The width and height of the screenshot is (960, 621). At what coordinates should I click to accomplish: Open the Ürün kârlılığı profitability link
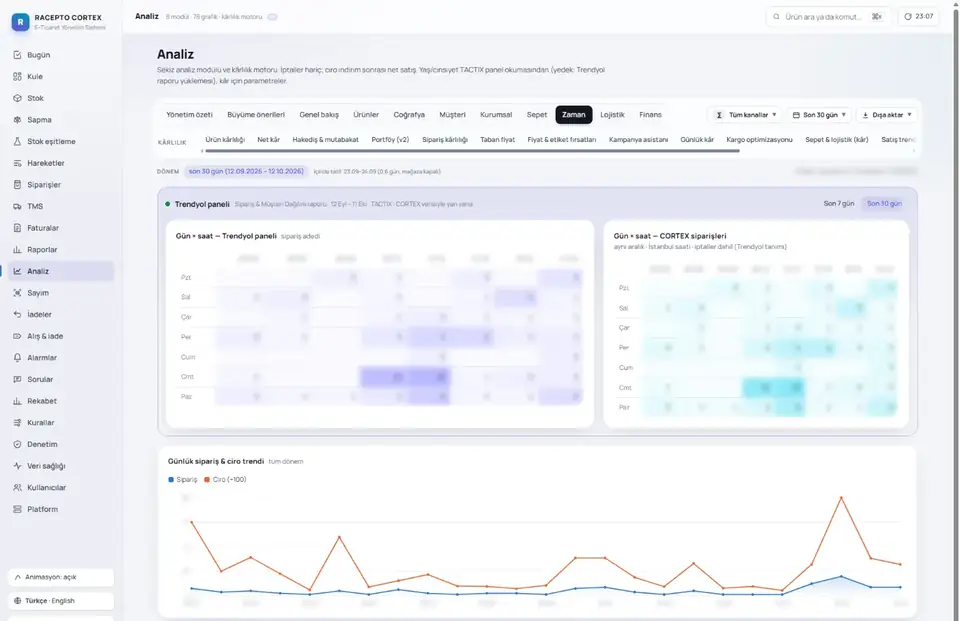pos(225,140)
